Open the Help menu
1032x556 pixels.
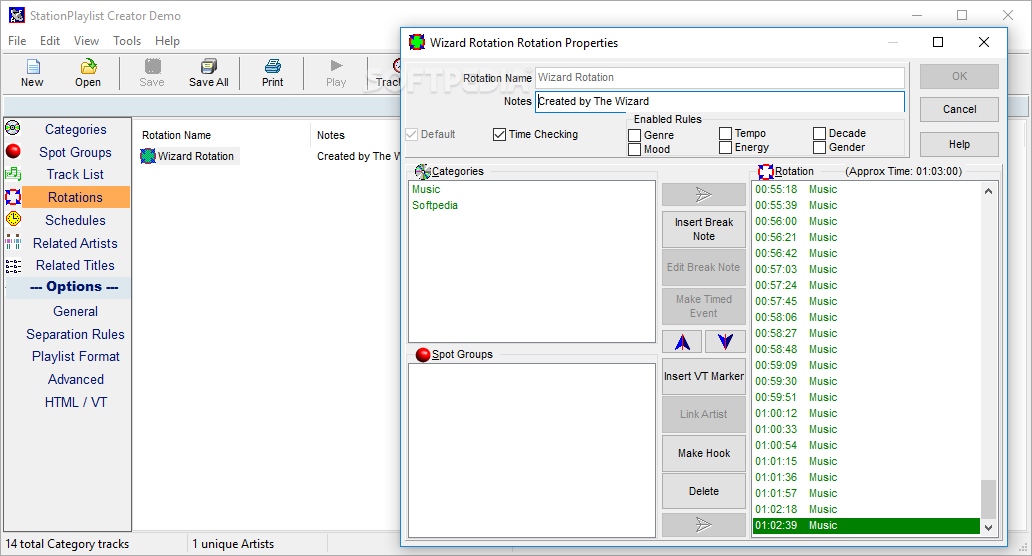[x=167, y=41]
